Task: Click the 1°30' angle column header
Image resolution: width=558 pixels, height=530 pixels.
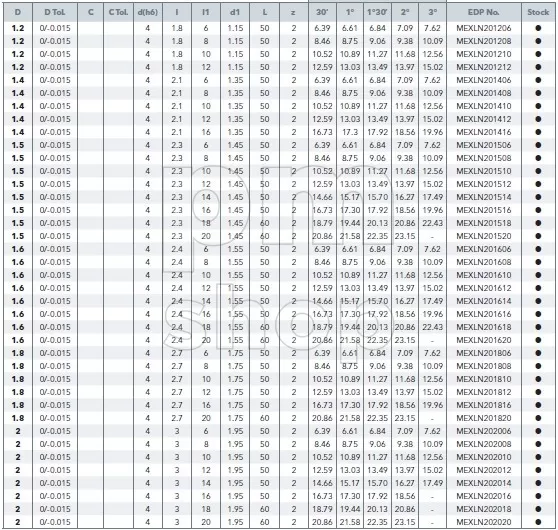Action: [x=377, y=12]
